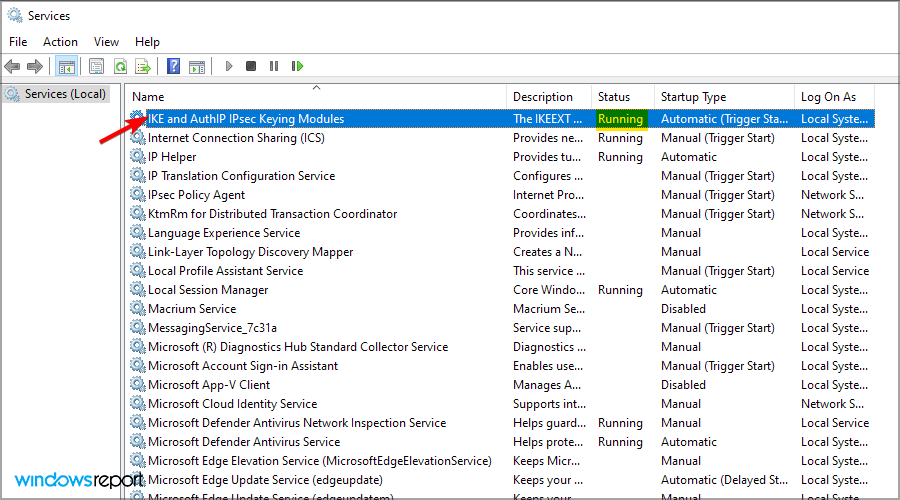Click gear icon beside Microsoft Cloud Identity Service
Screen dimensions: 900x500
pyautogui.click(x=138, y=402)
